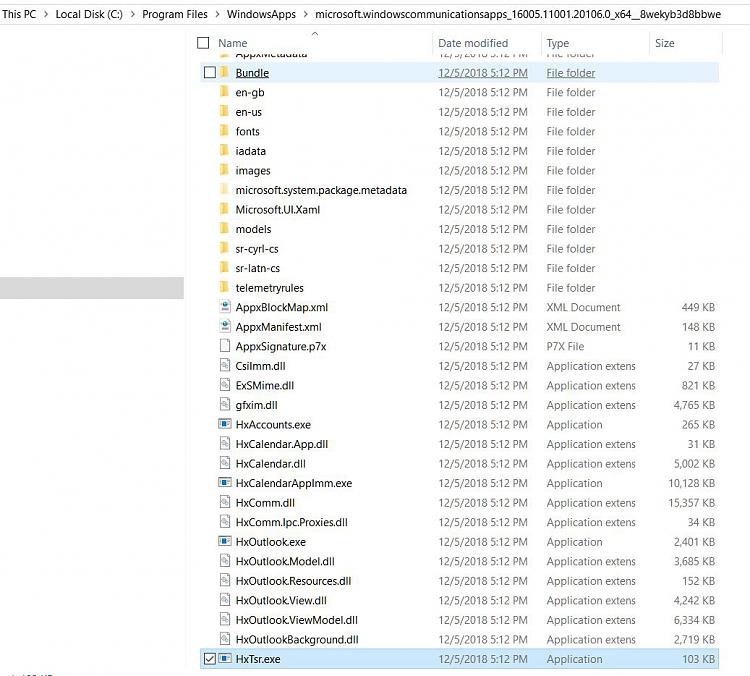This screenshot has width=750, height=676.
Task: Click the AppxSignature.p7x file icon
Action: tap(225, 346)
